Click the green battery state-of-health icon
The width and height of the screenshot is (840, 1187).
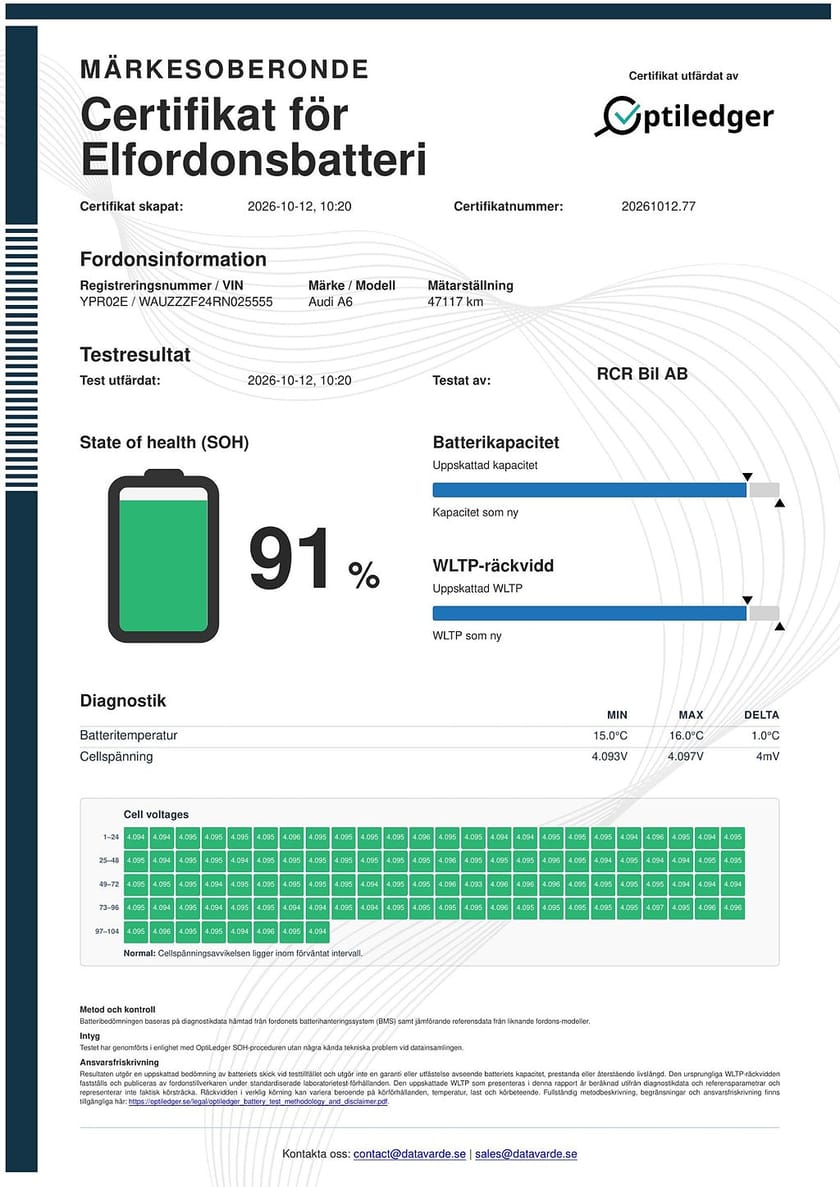pos(163,556)
